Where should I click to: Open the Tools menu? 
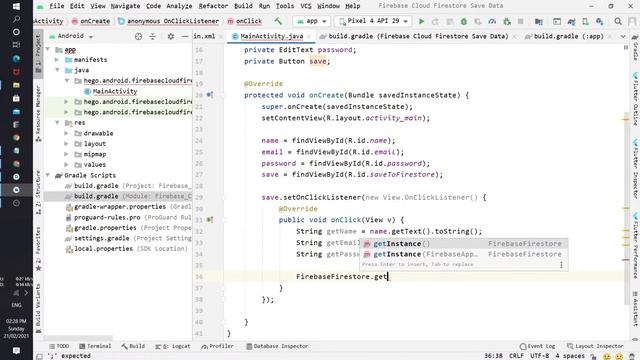[285, 6]
